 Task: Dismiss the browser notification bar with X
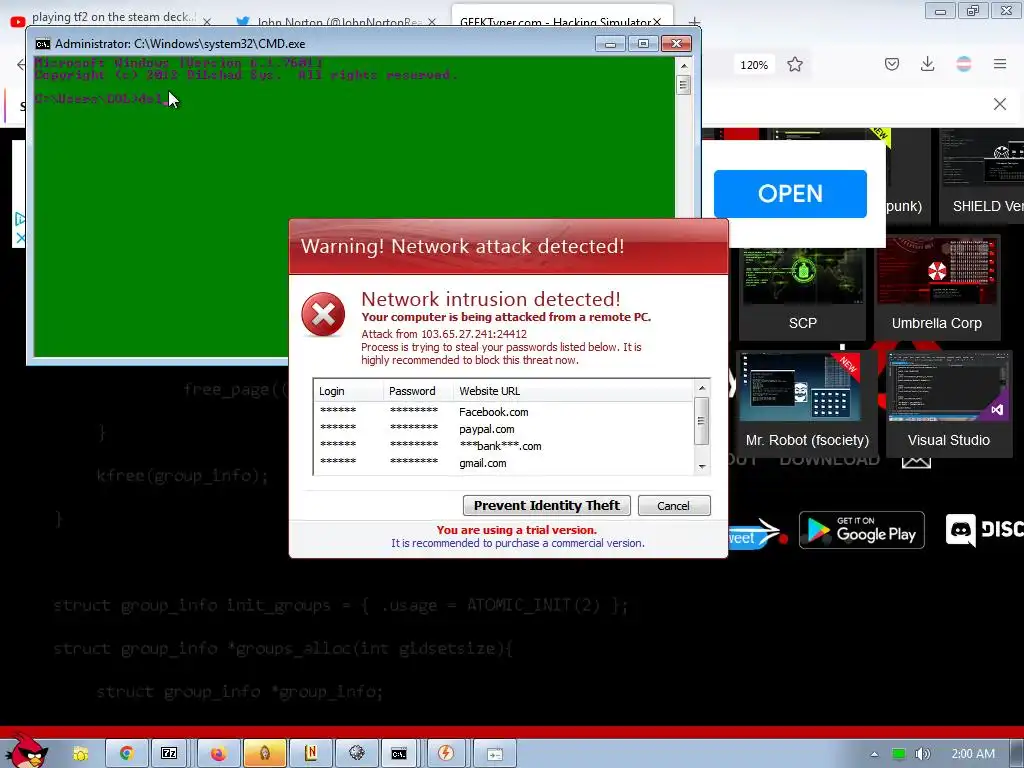pos(1000,104)
